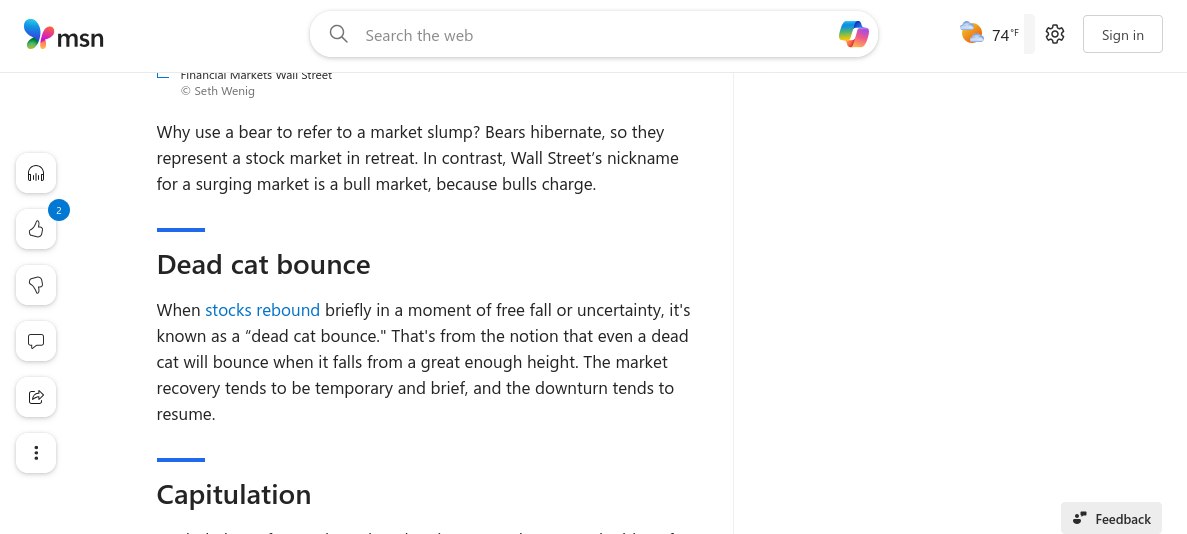Screen dimensions: 1187x534
Task: Share the article via share icon
Action: [x=36, y=397]
